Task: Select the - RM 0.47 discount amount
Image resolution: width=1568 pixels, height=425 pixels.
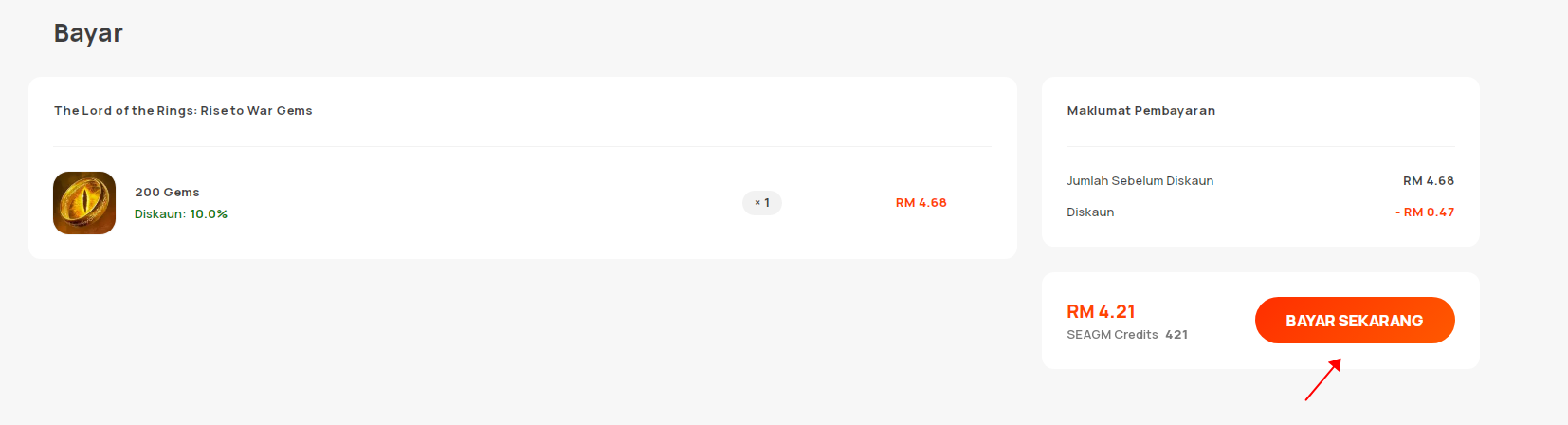Action: tap(1425, 212)
